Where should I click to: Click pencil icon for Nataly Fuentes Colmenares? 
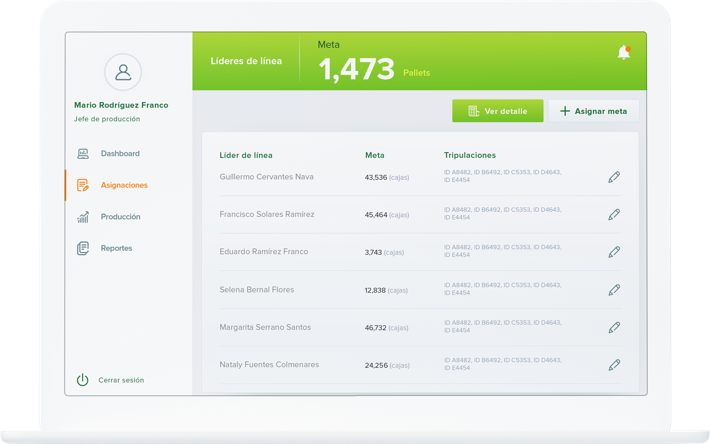(x=614, y=365)
